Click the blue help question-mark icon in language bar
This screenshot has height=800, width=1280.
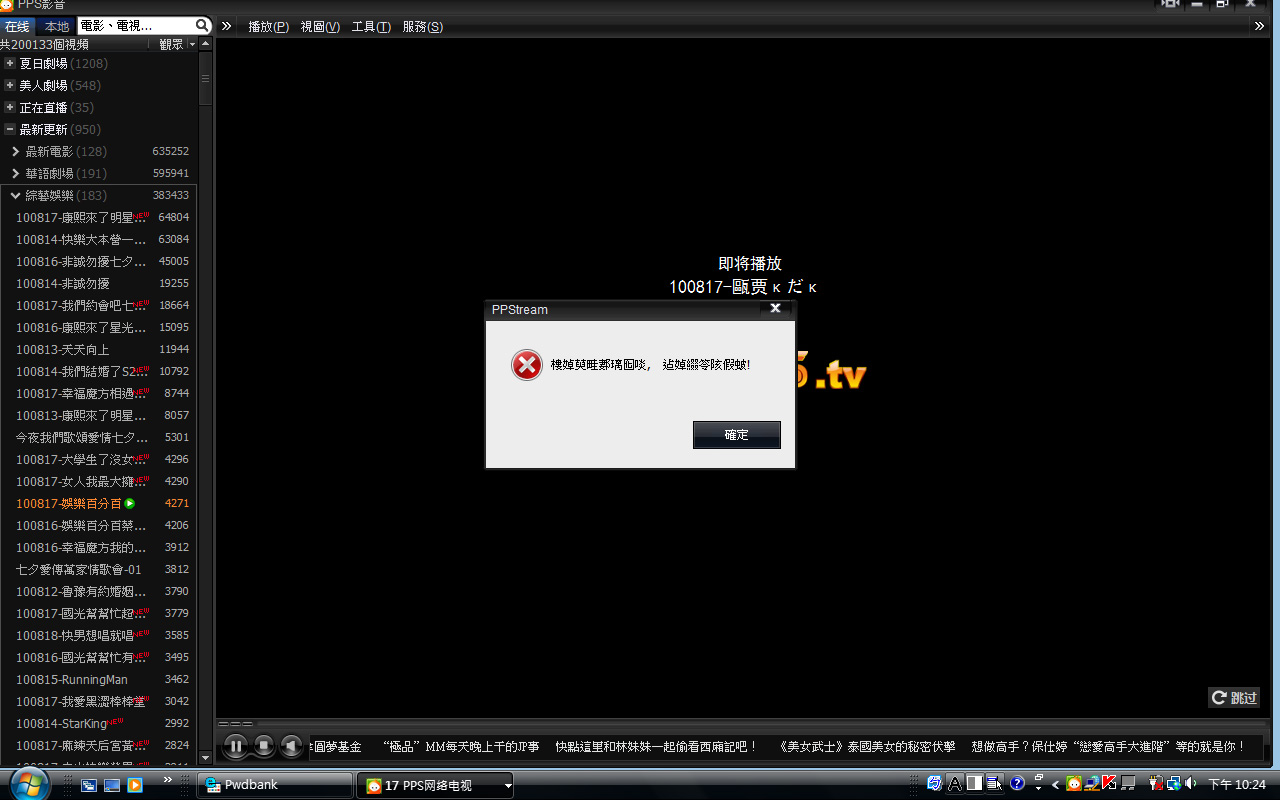1018,784
